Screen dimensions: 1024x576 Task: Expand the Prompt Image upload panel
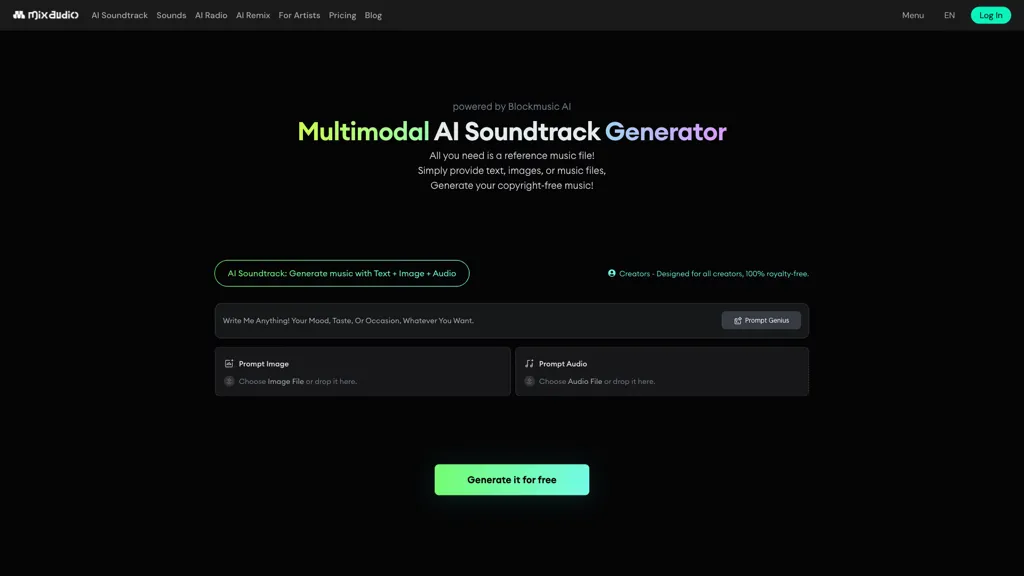point(362,371)
